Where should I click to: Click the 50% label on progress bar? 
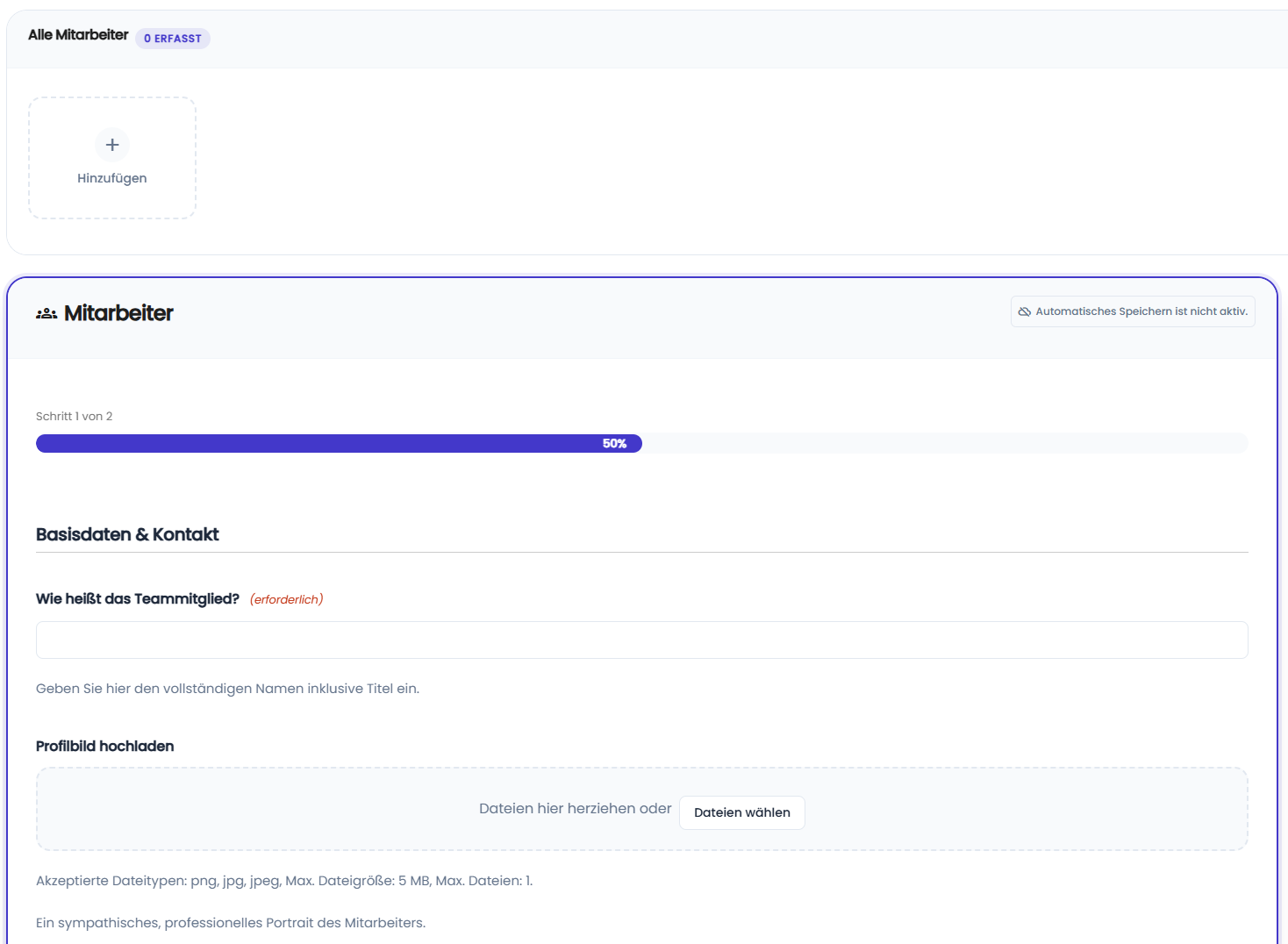coord(614,444)
